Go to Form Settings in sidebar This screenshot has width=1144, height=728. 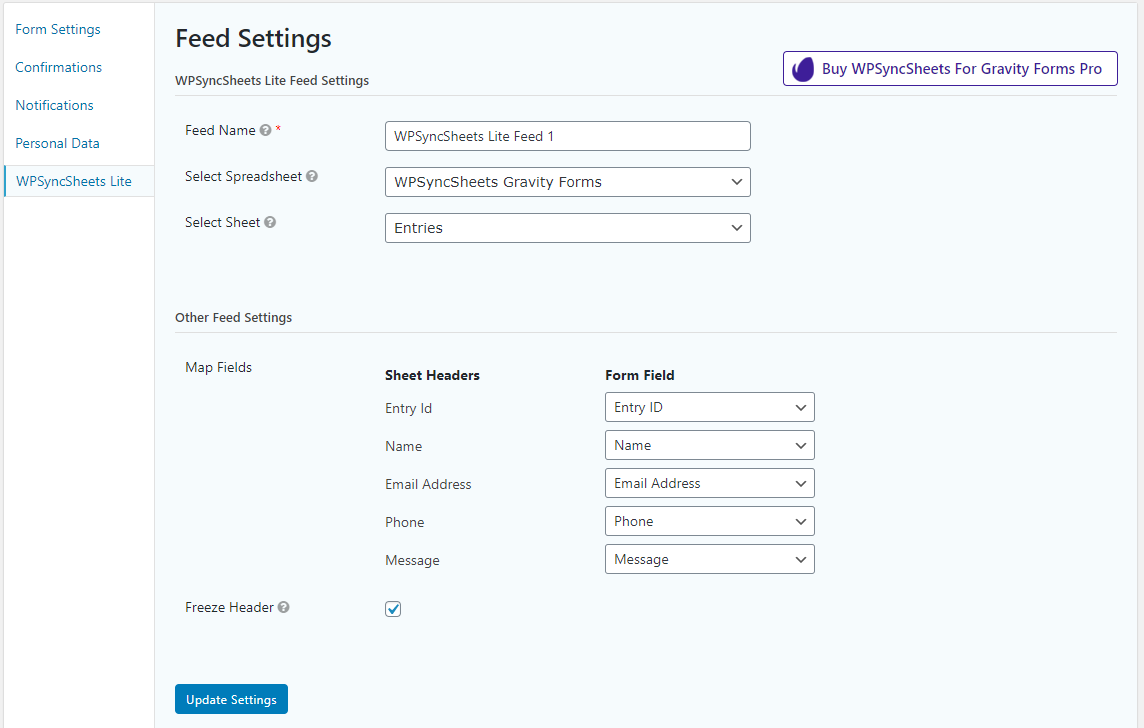pyautogui.click(x=58, y=29)
